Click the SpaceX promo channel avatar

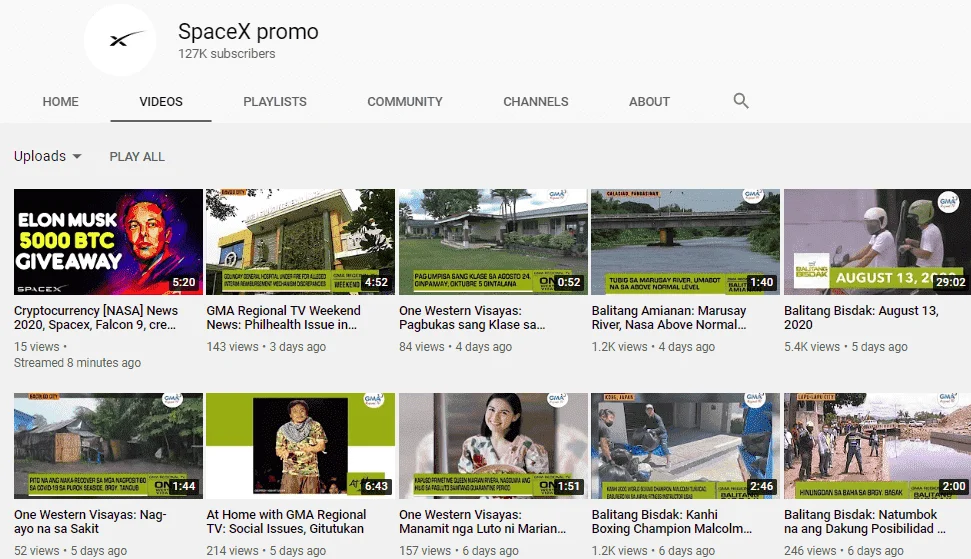tap(120, 40)
